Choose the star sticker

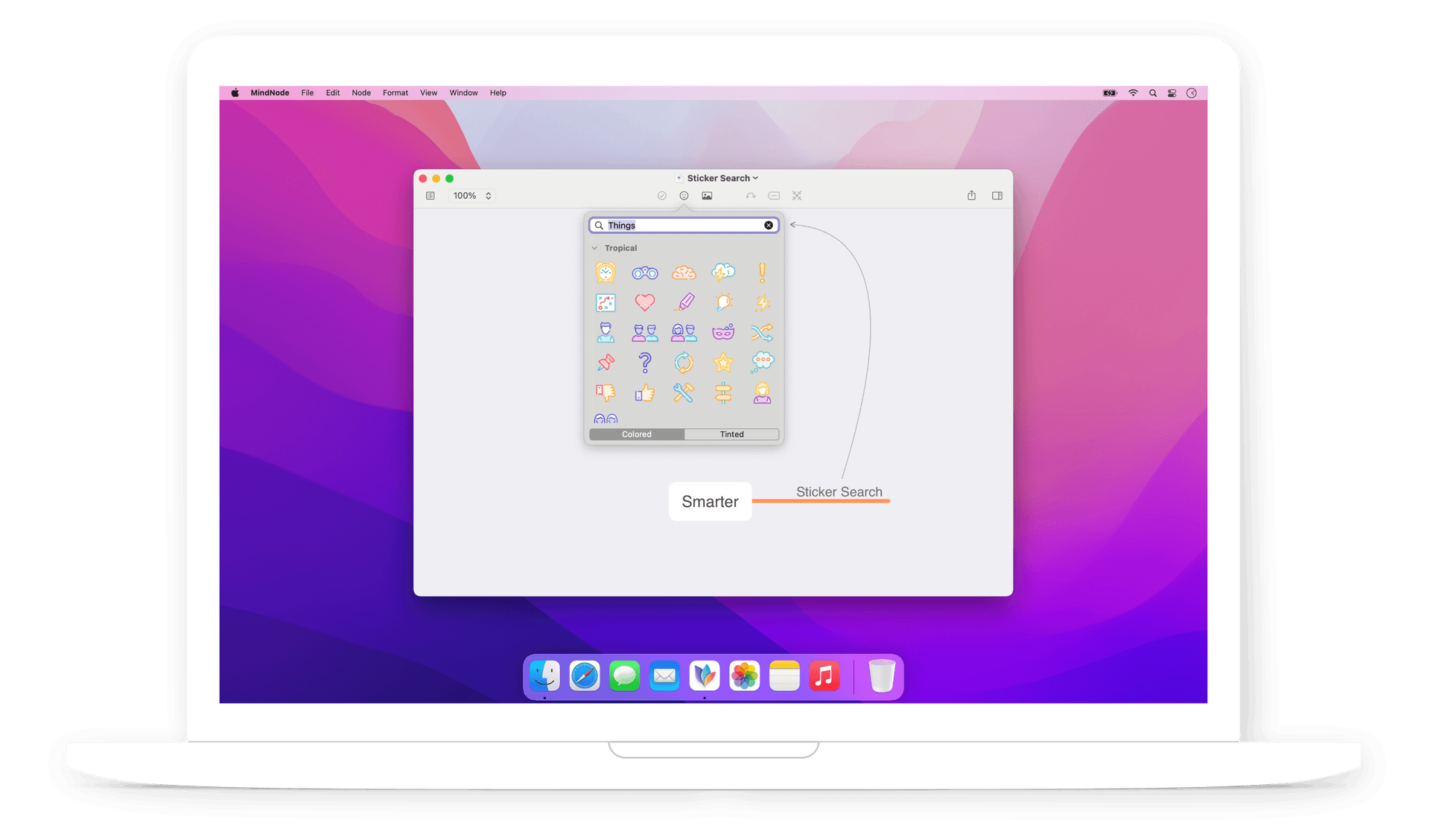tap(723, 363)
